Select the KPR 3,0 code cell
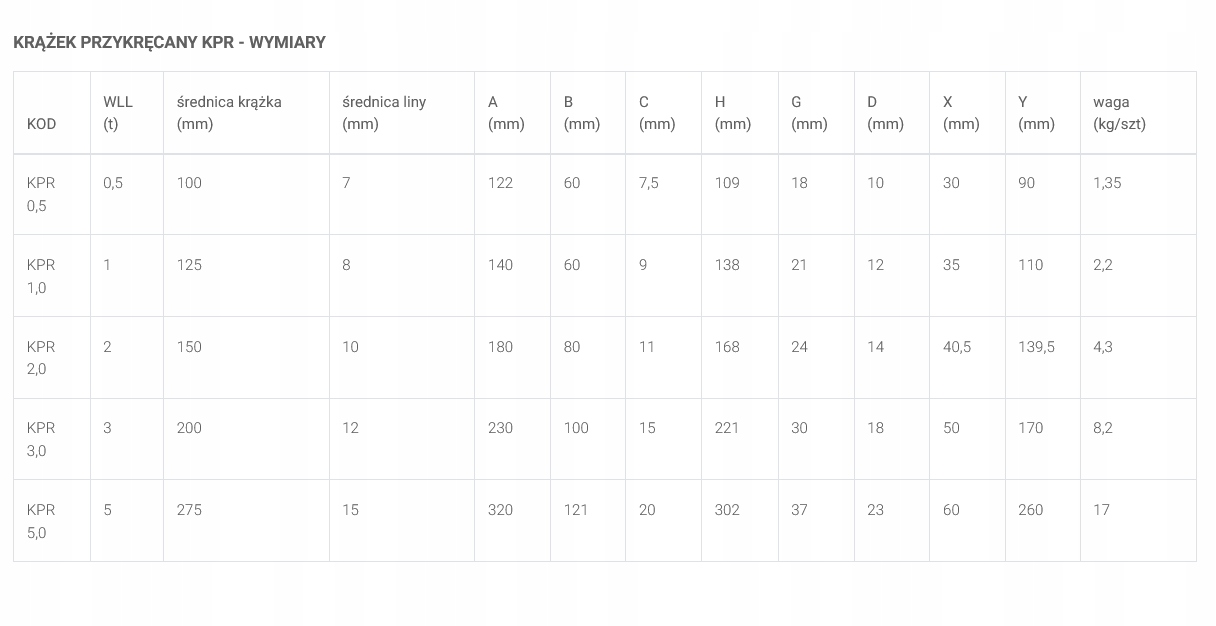Viewport: 1216px width, 626px height. coord(41,439)
